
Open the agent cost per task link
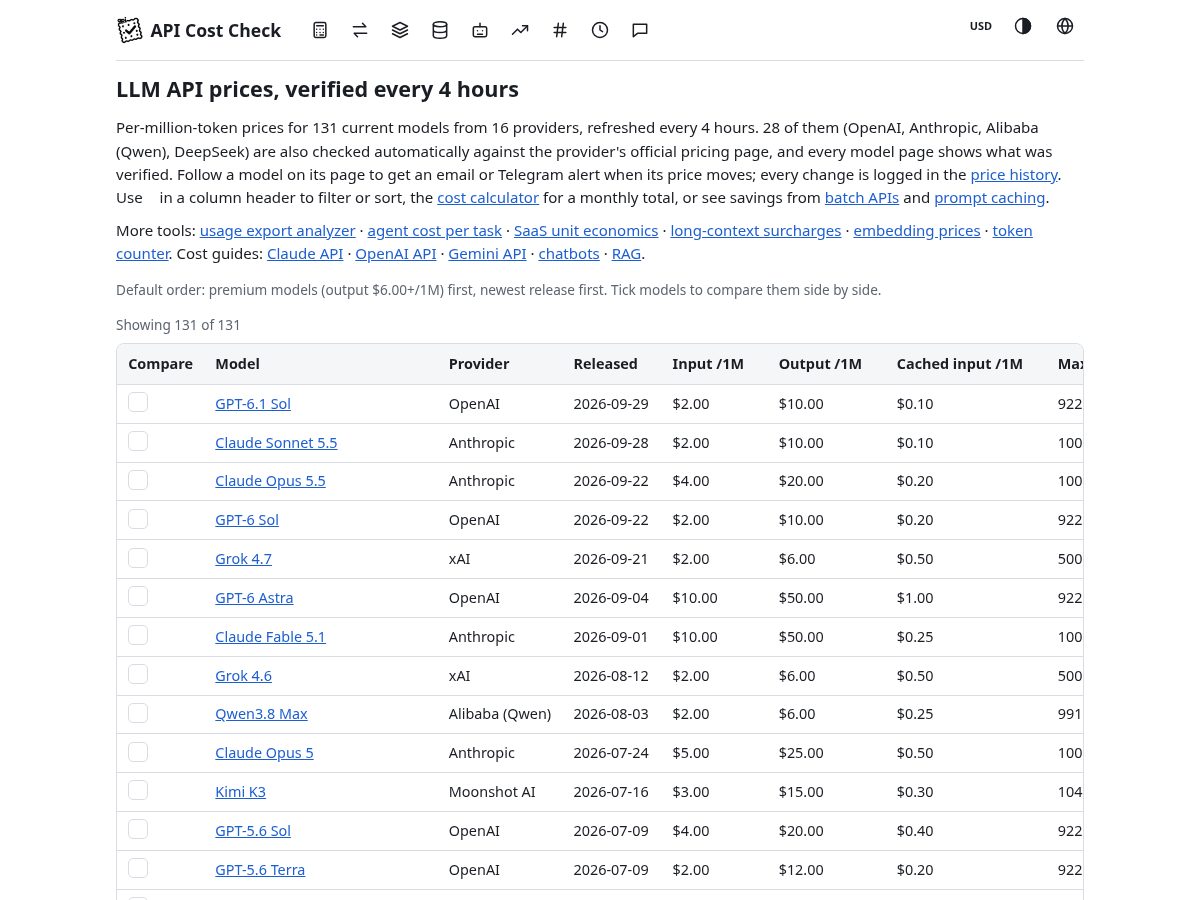(435, 231)
